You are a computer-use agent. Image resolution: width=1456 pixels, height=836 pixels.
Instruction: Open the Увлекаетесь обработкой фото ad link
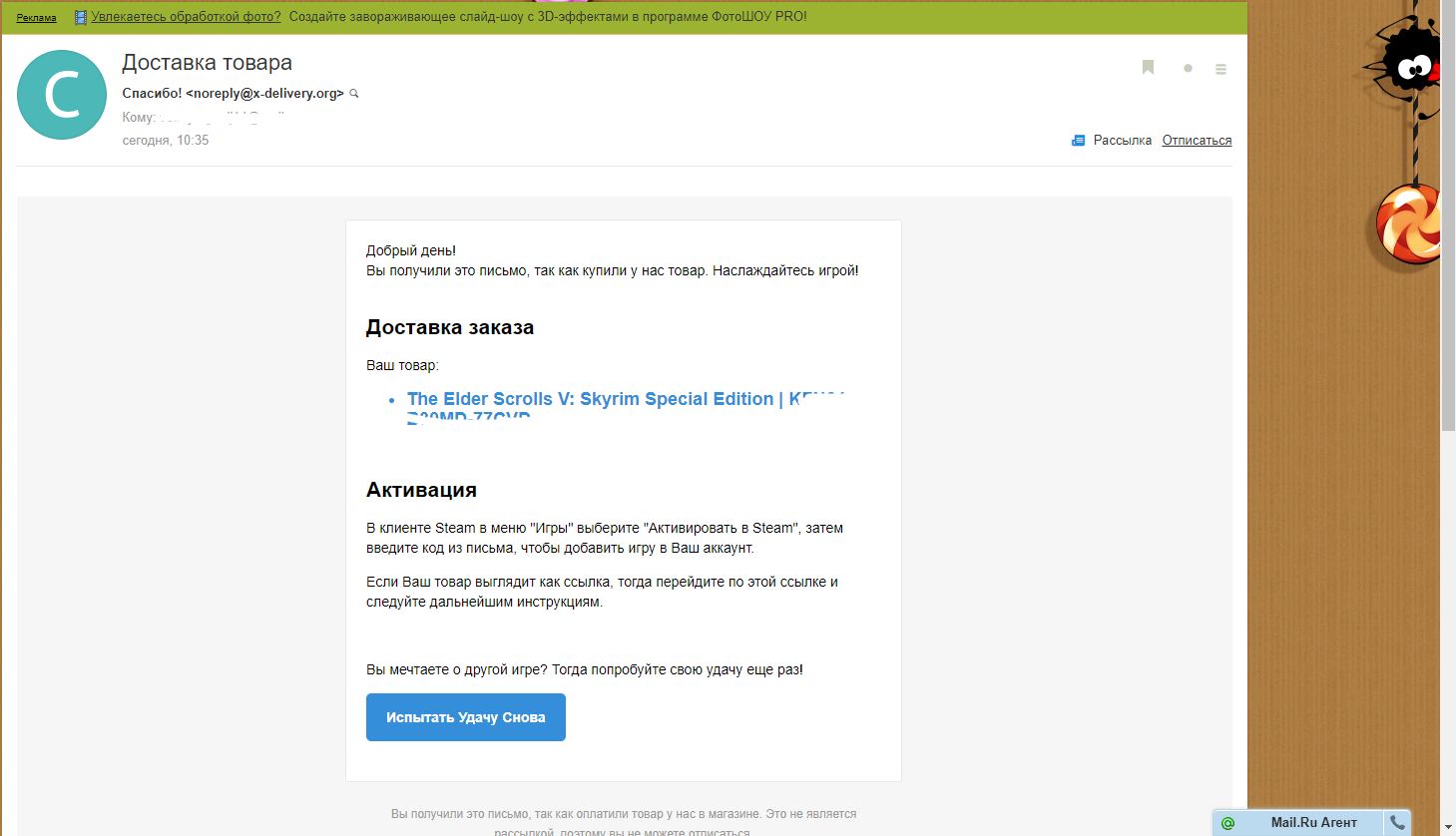pos(186,17)
